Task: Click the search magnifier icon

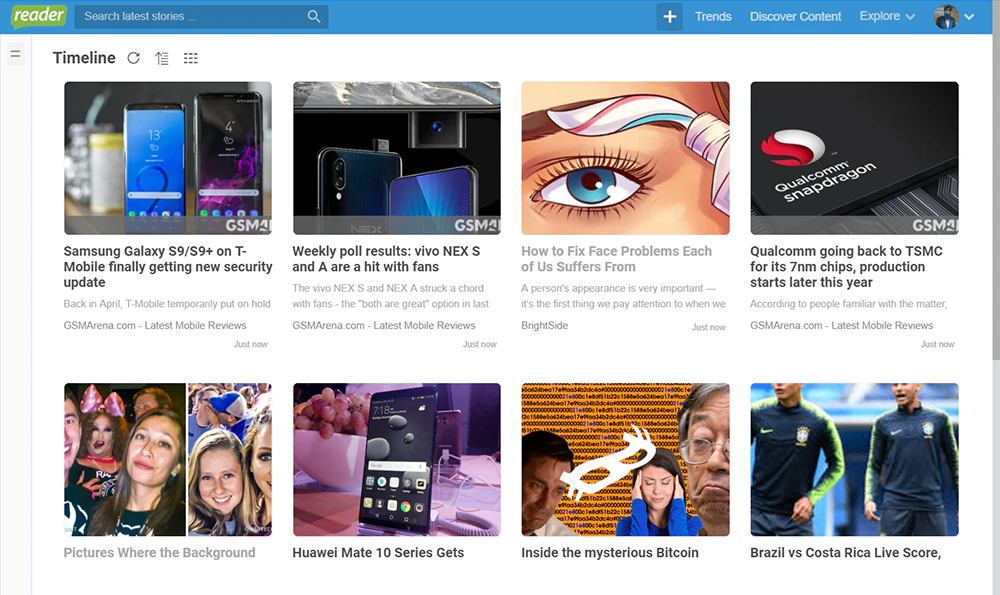Action: (314, 17)
